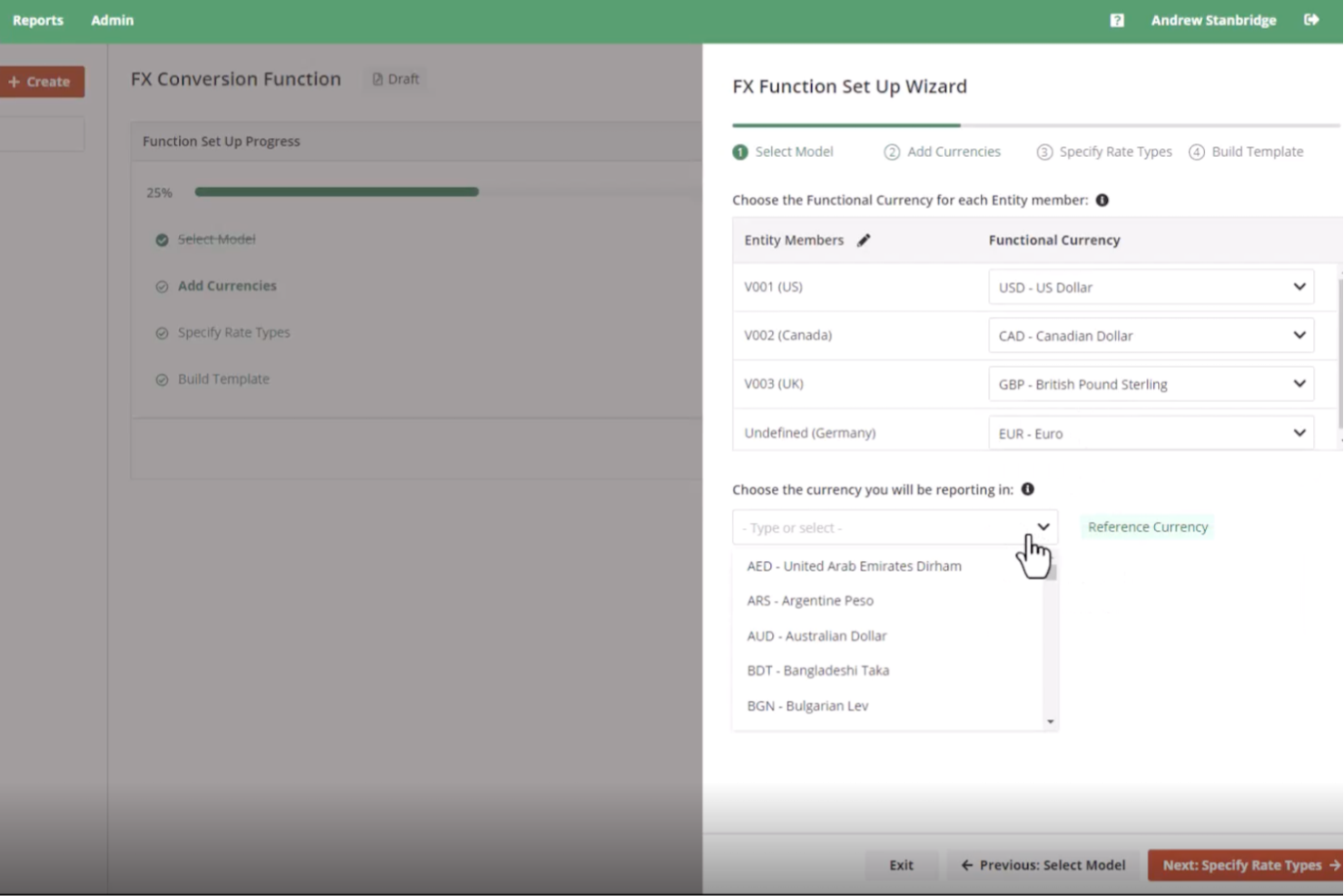
Task: Select AUD - Australian Dollar from the list
Action: point(816,635)
